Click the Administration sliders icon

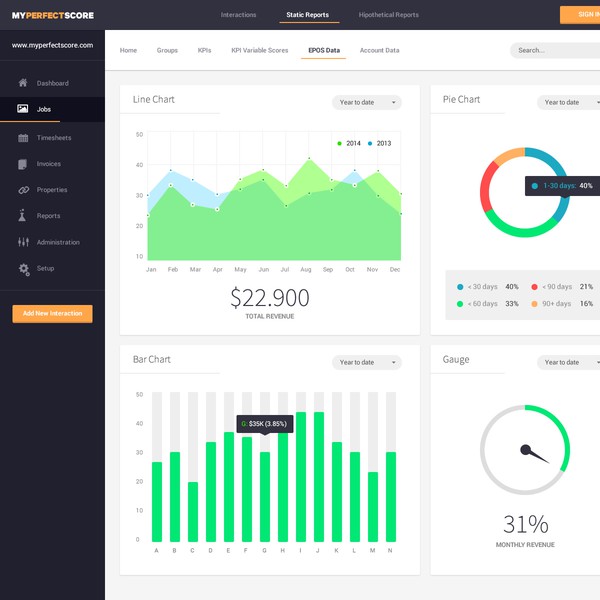click(x=23, y=242)
